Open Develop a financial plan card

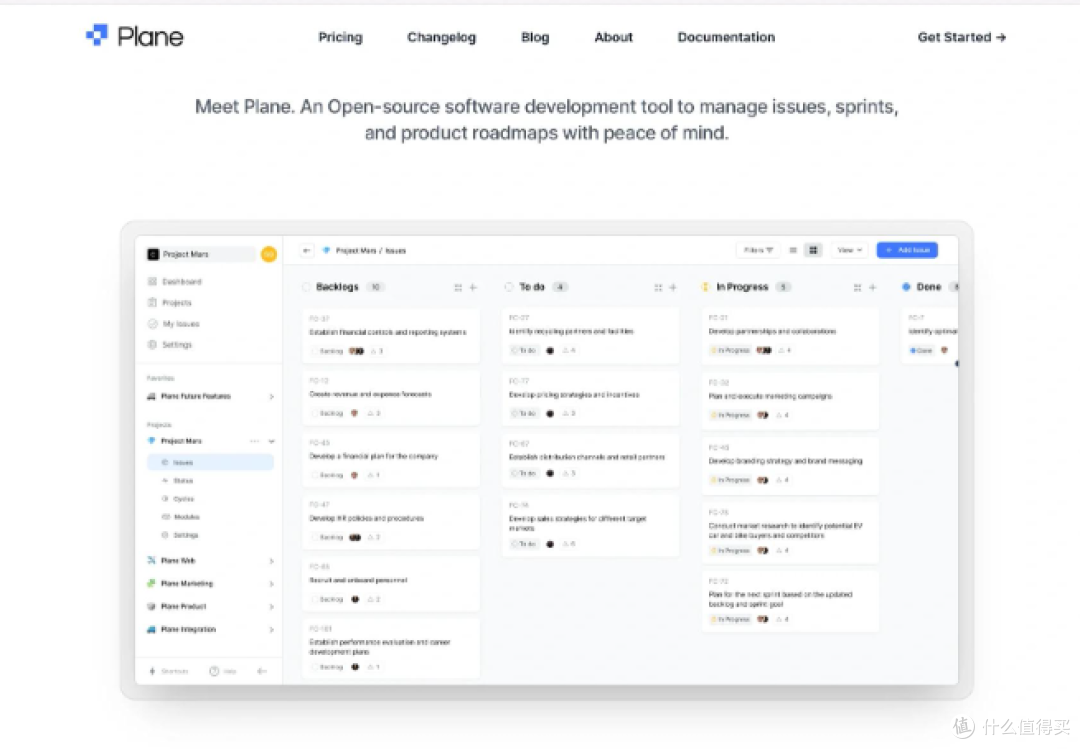391,460
